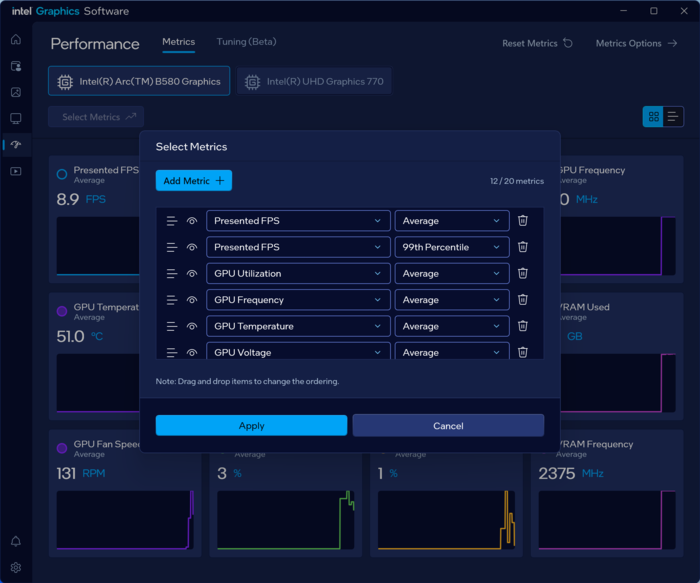Open the Display monitor sidebar icon
This screenshot has width=700, height=583.
coord(16,118)
